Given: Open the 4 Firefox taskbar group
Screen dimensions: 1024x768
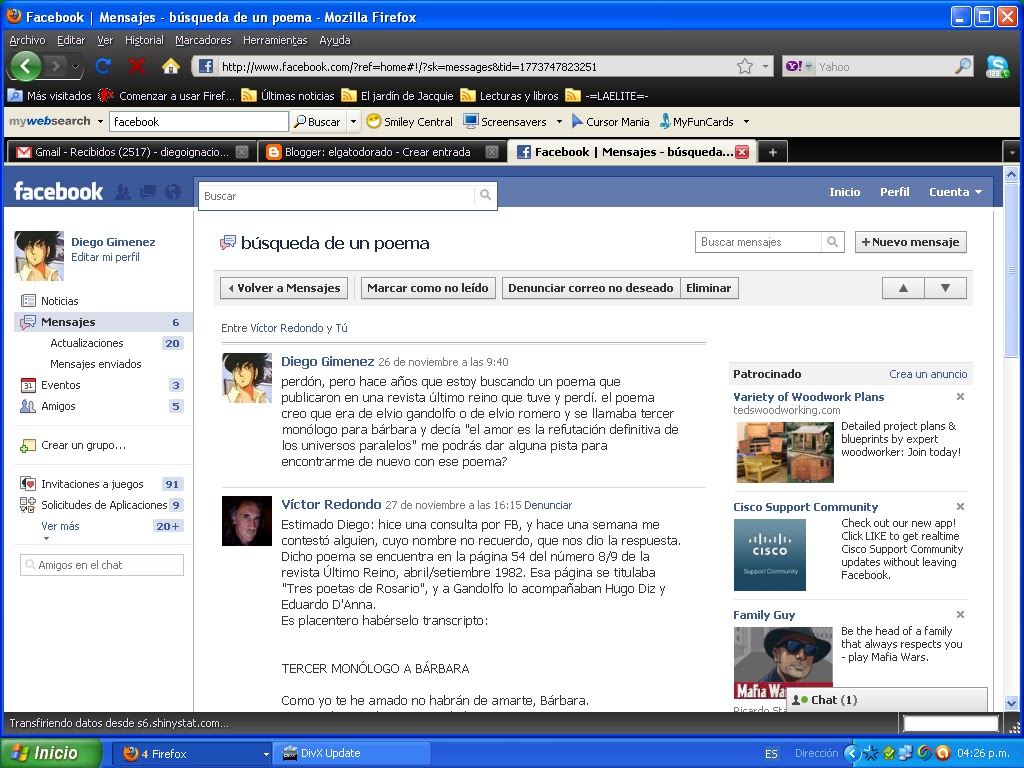Looking at the screenshot, I should [192, 754].
